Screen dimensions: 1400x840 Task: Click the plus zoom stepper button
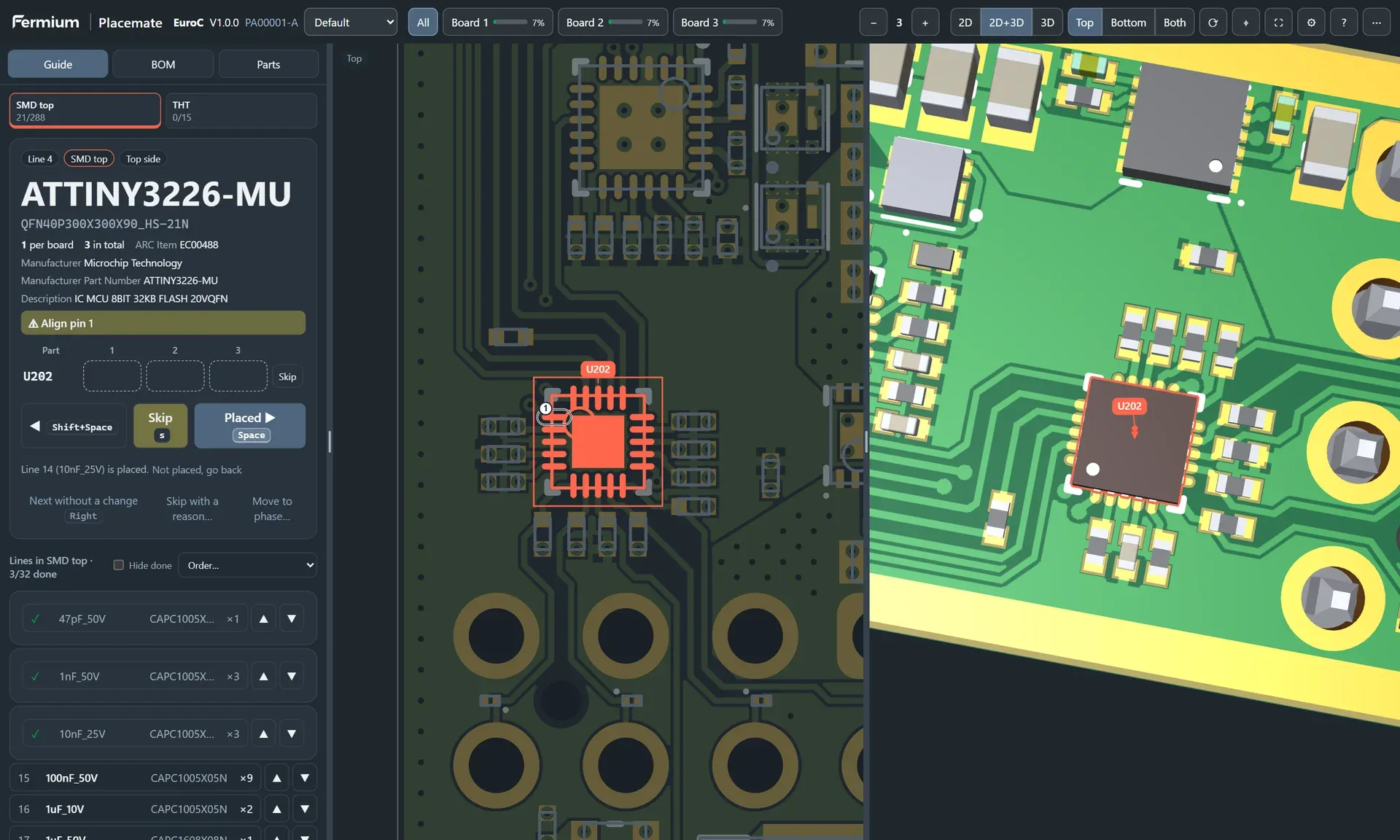925,23
